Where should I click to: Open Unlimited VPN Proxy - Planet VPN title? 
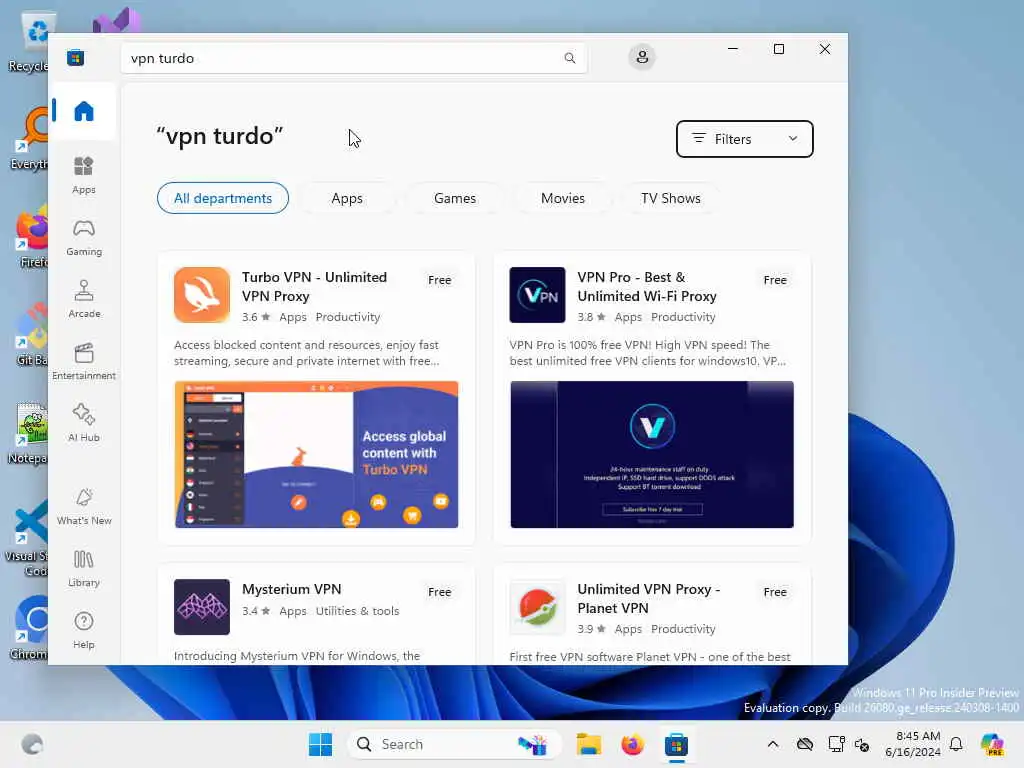648,599
